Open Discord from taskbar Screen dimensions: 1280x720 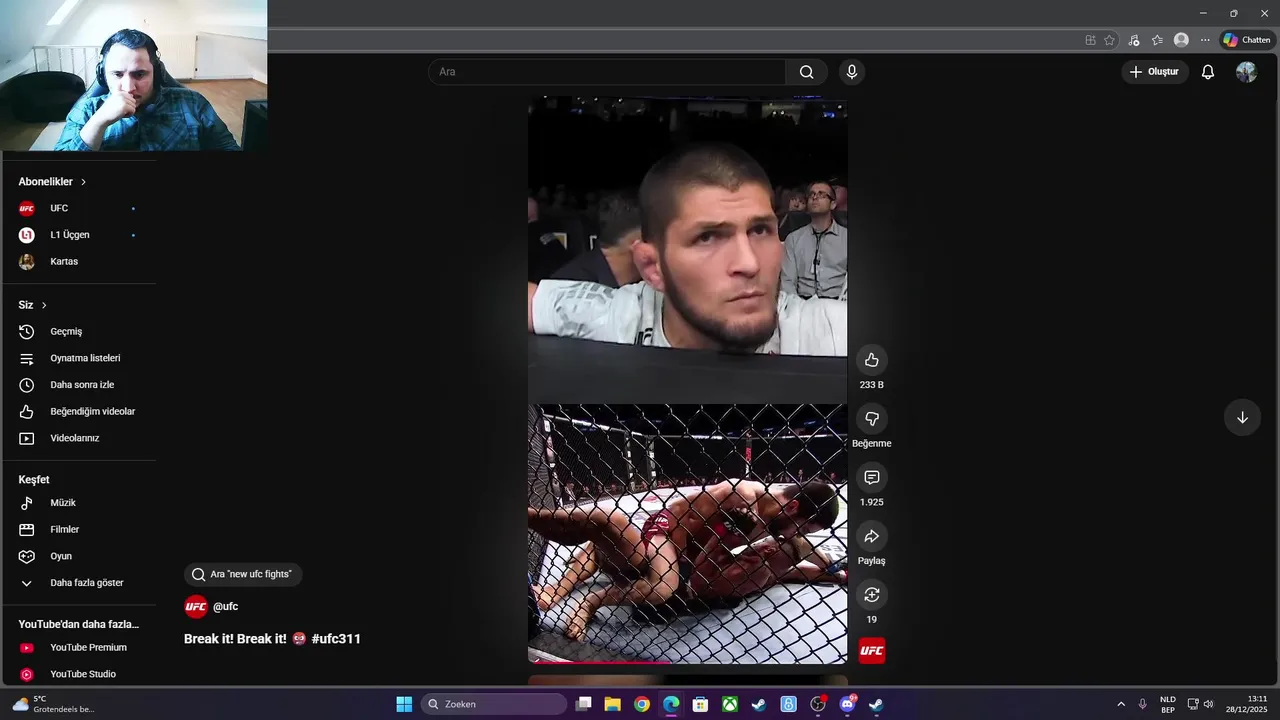coord(848,704)
